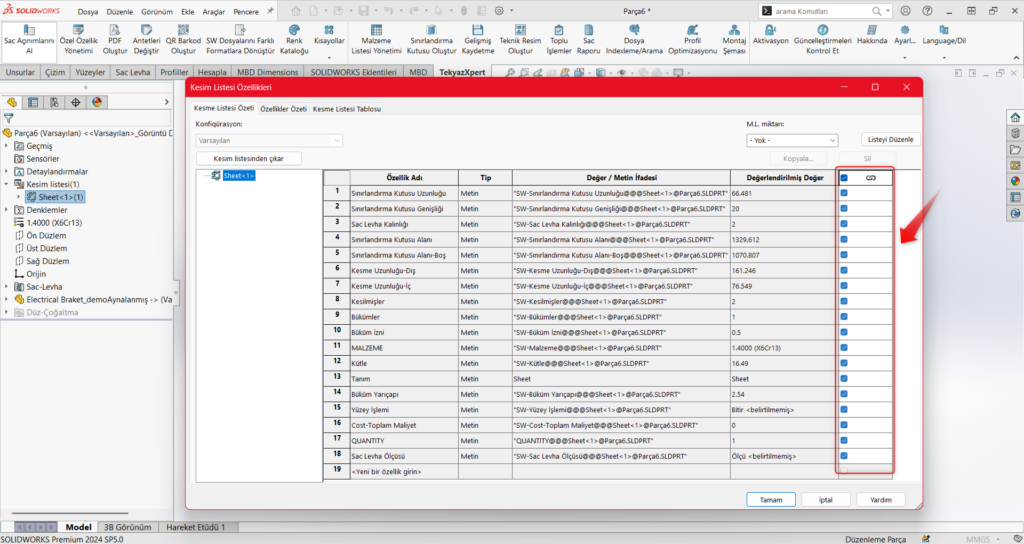The width and height of the screenshot is (1024, 544).
Task: Open the Araçlar menu
Action: [214, 12]
